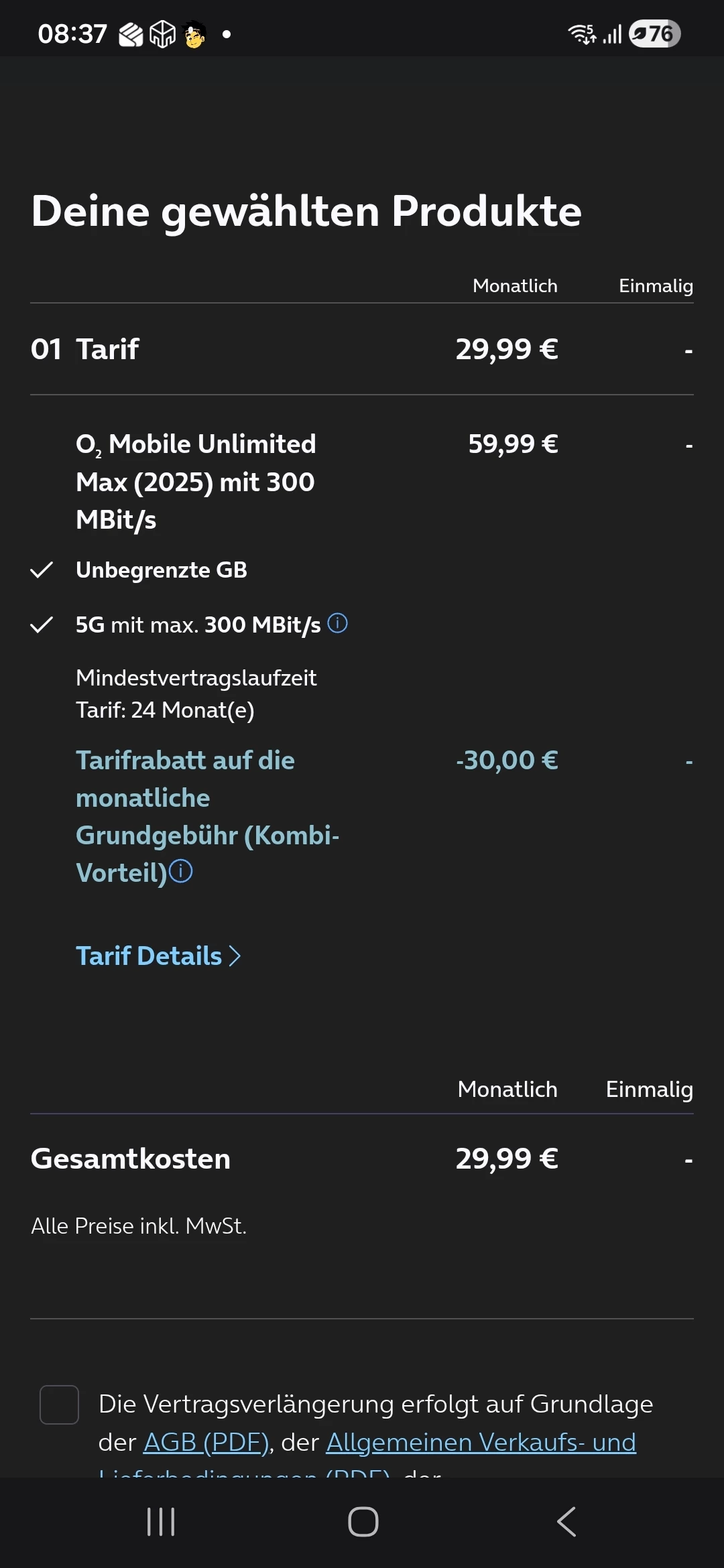
Task: Tap Wi-Fi status icon
Action: coord(581,34)
